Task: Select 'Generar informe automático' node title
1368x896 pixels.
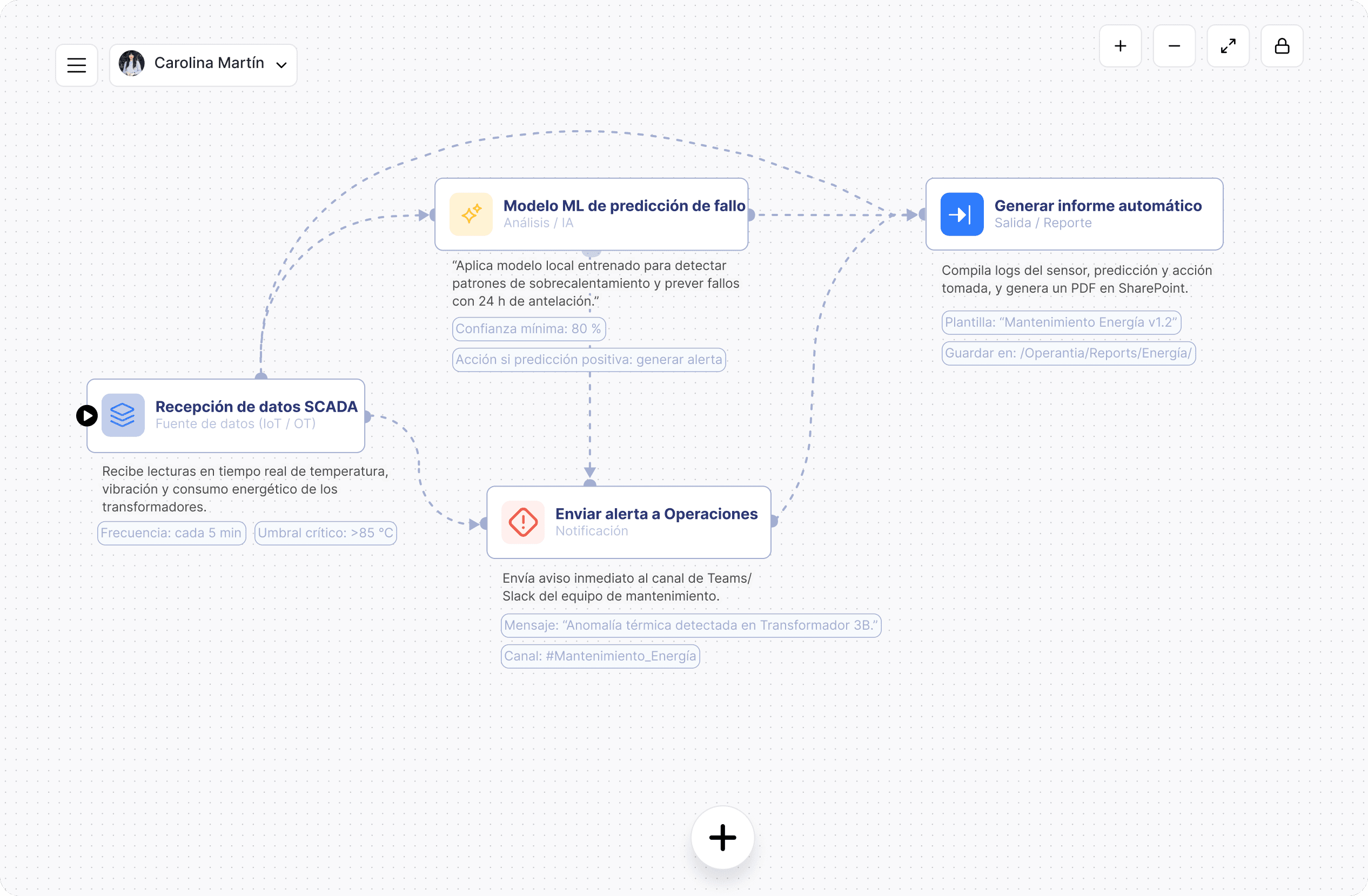Action: (x=1097, y=206)
